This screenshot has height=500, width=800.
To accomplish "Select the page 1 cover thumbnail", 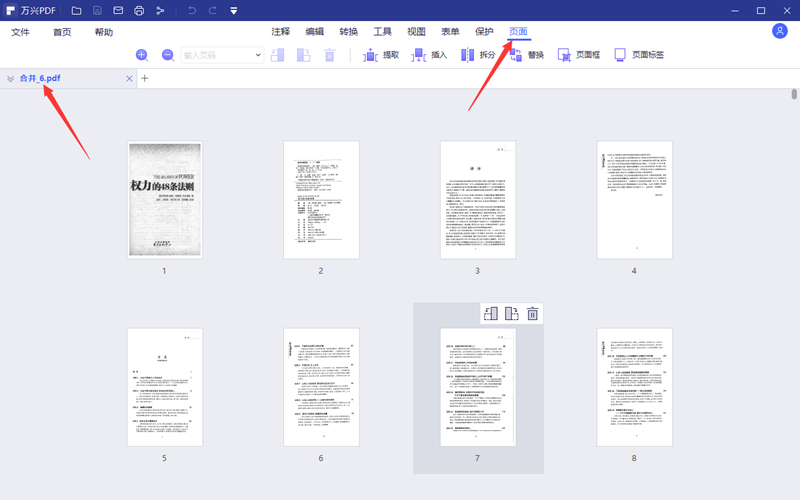I will click(x=165, y=200).
